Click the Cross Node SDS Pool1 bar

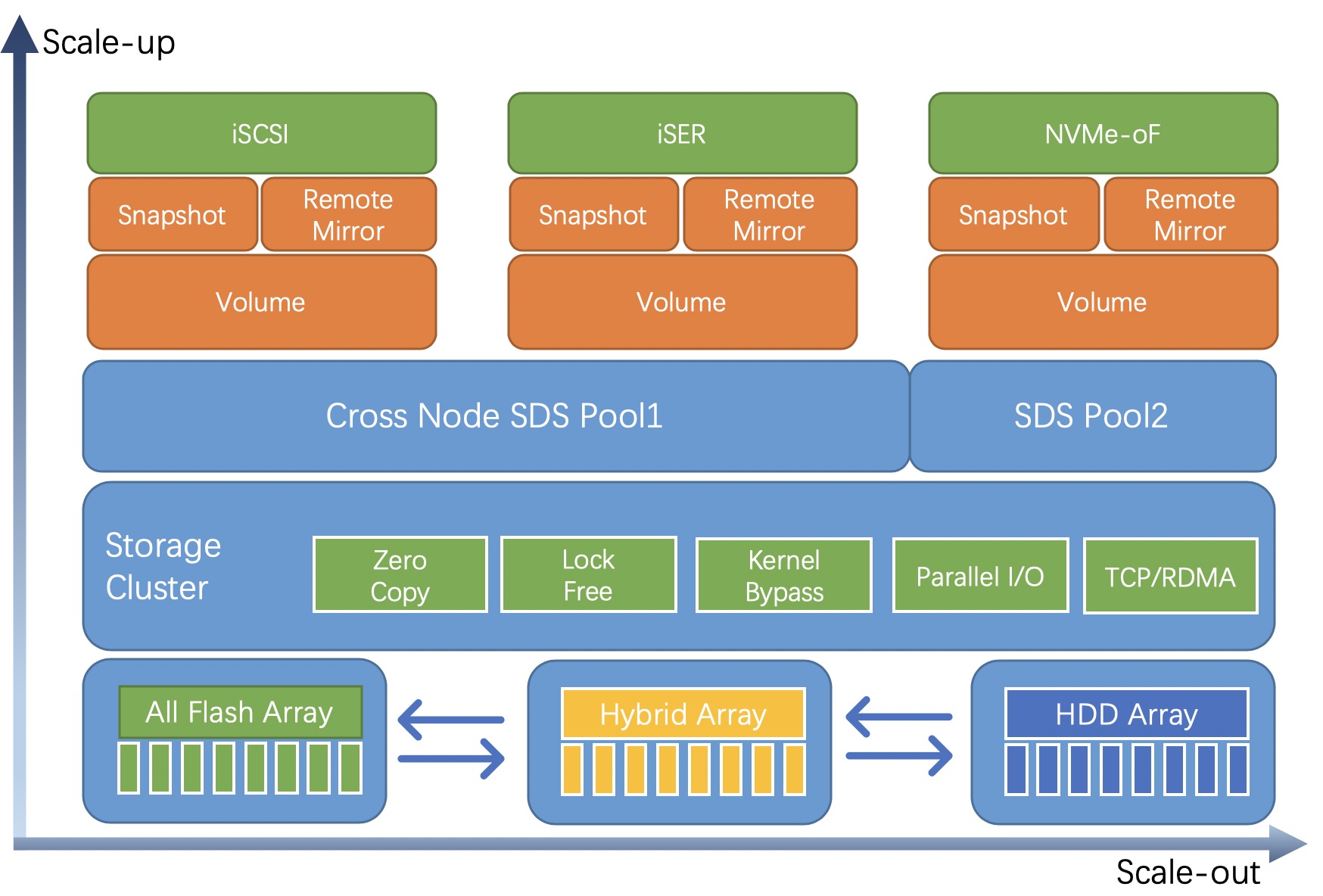(496, 416)
